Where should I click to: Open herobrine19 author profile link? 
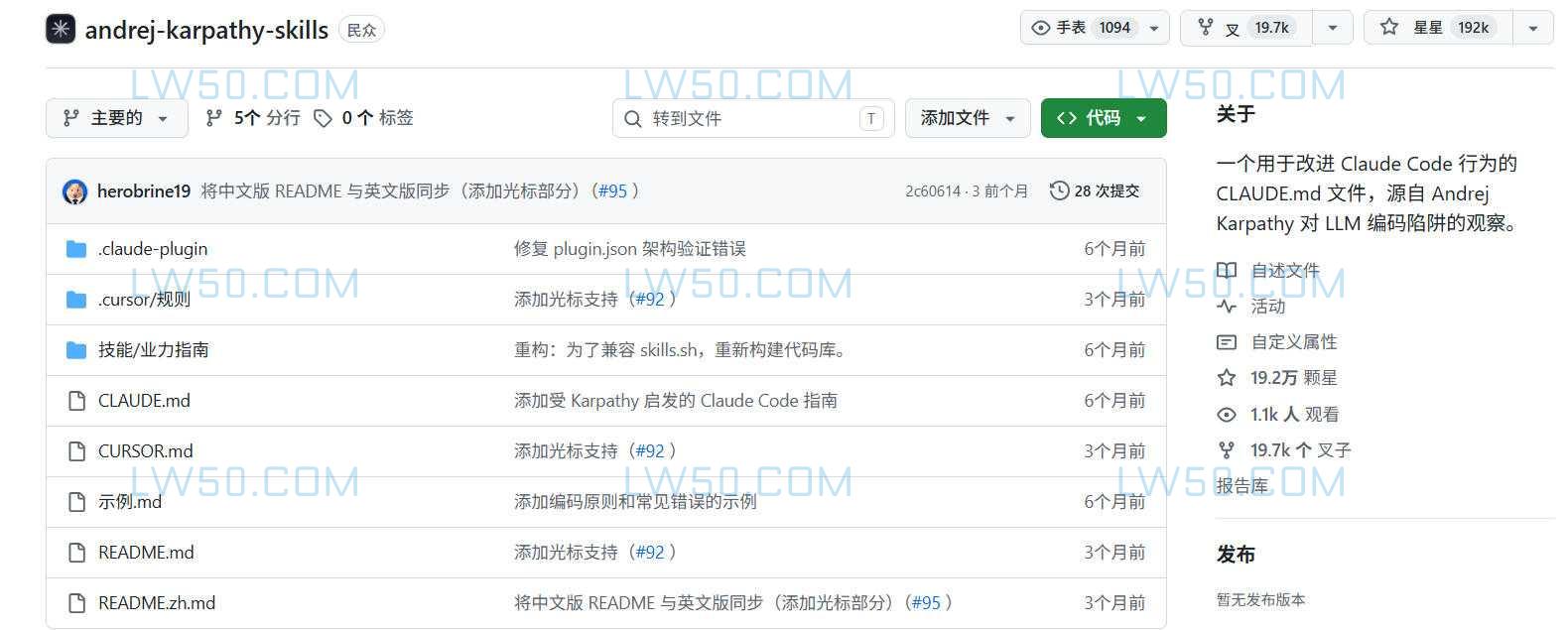coord(144,190)
